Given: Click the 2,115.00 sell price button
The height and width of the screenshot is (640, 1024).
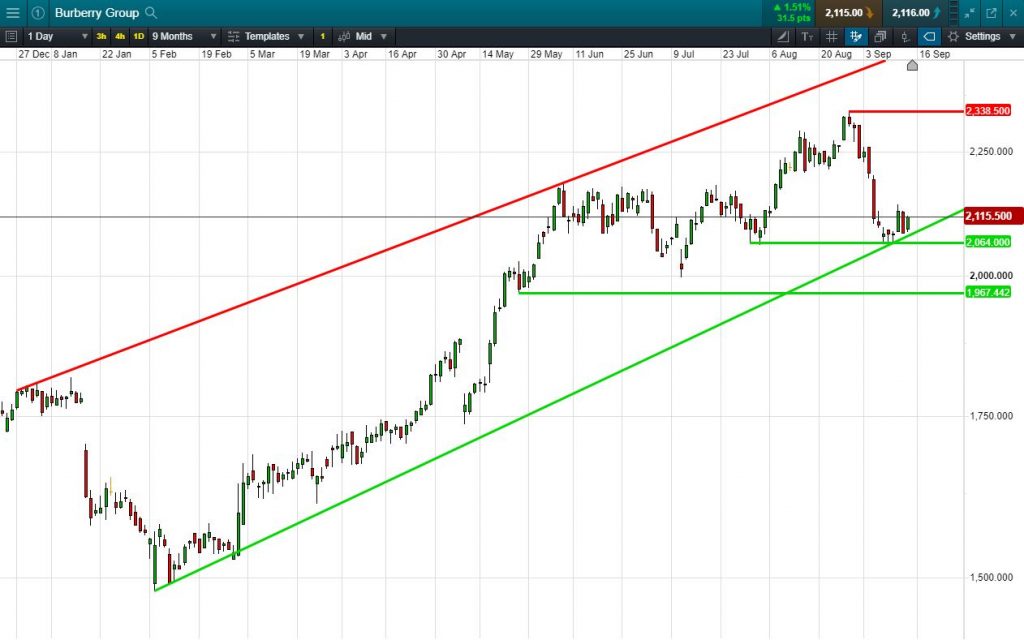Looking at the screenshot, I should (x=848, y=12).
